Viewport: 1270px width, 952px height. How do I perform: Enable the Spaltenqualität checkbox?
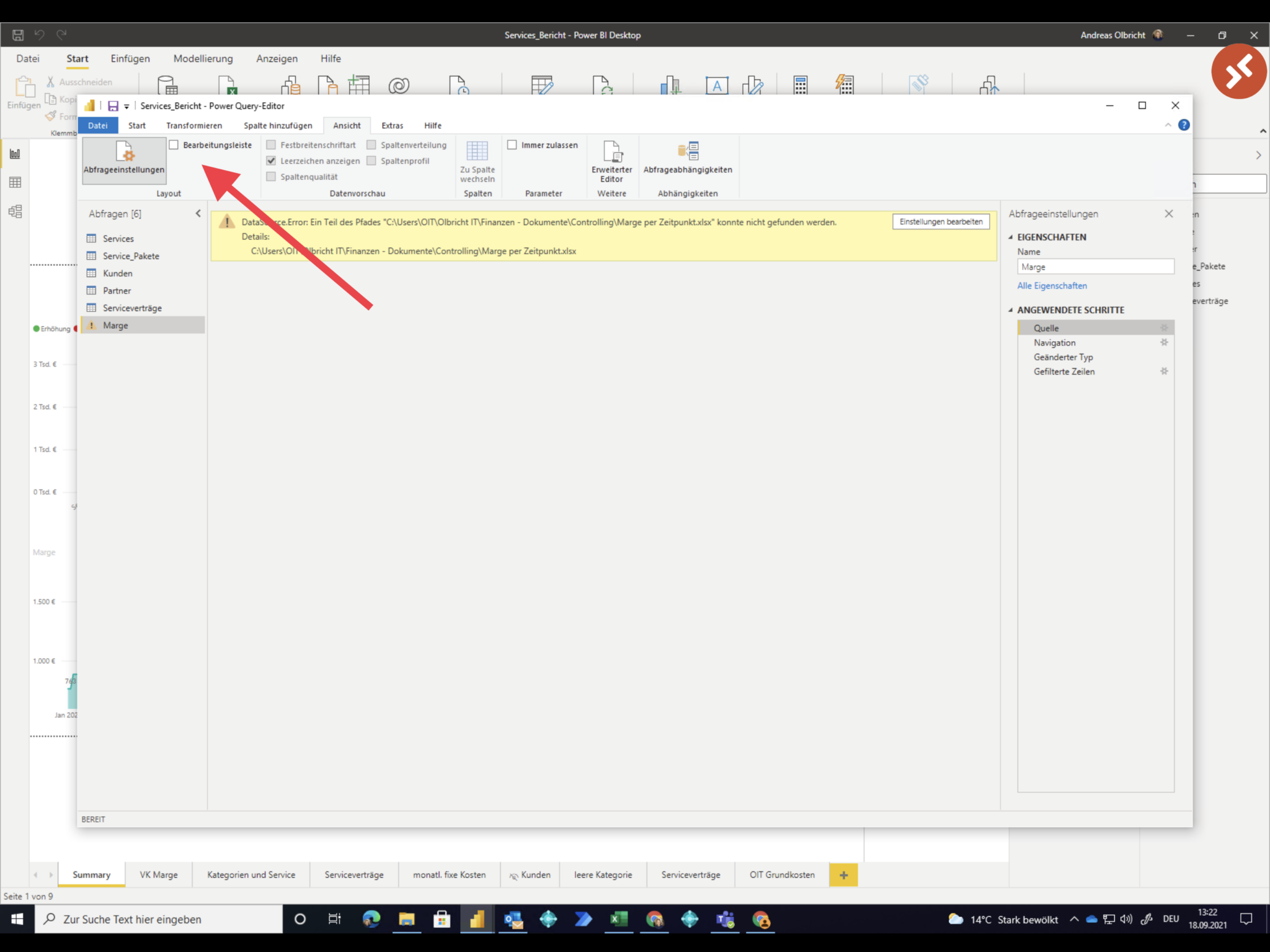pos(272,176)
